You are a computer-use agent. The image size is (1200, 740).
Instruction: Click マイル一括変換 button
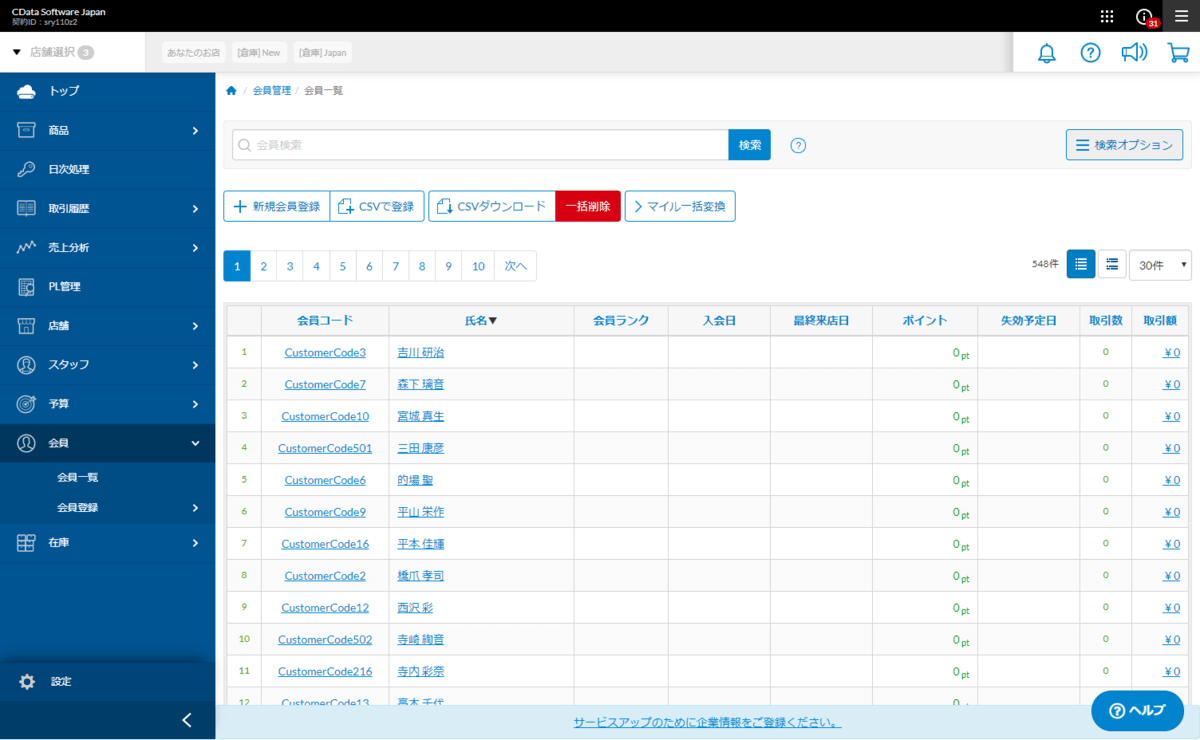(680, 207)
